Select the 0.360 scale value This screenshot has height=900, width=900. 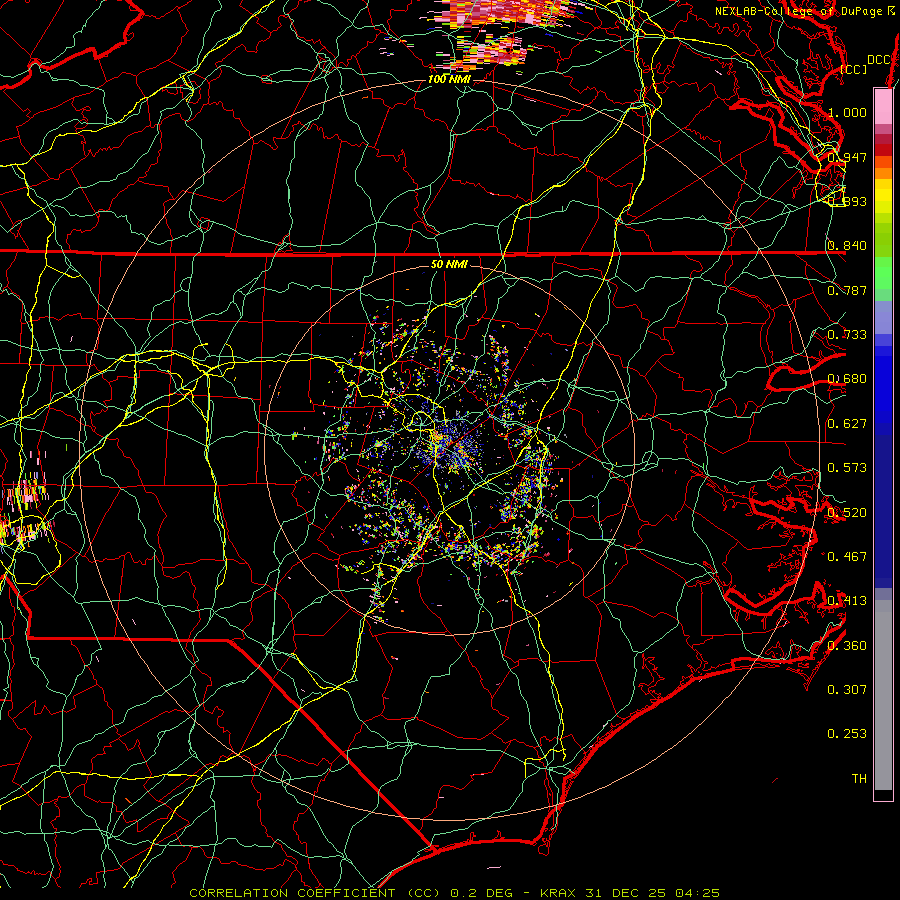click(x=847, y=646)
